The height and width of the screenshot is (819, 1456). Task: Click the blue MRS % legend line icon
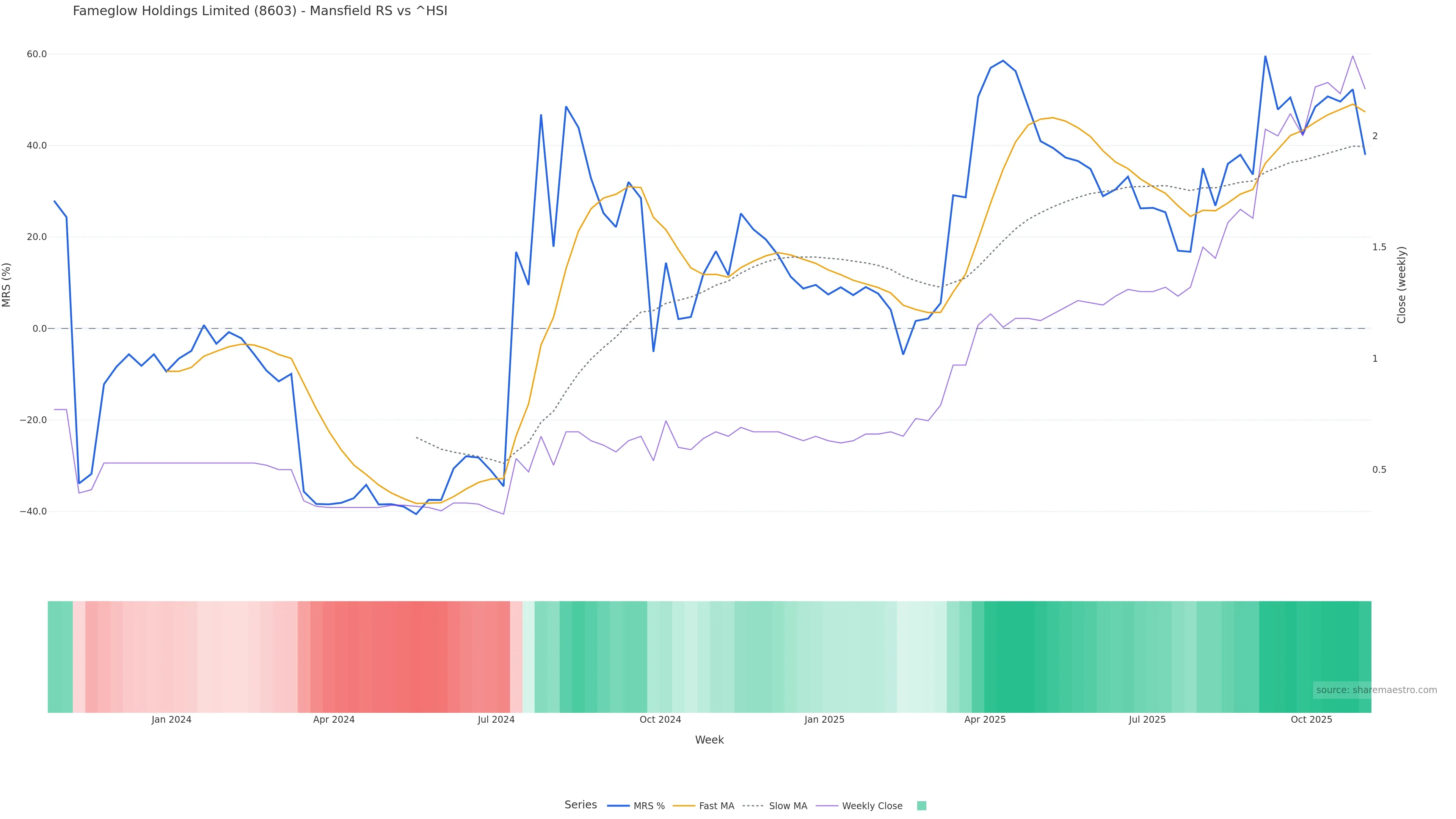click(x=618, y=806)
